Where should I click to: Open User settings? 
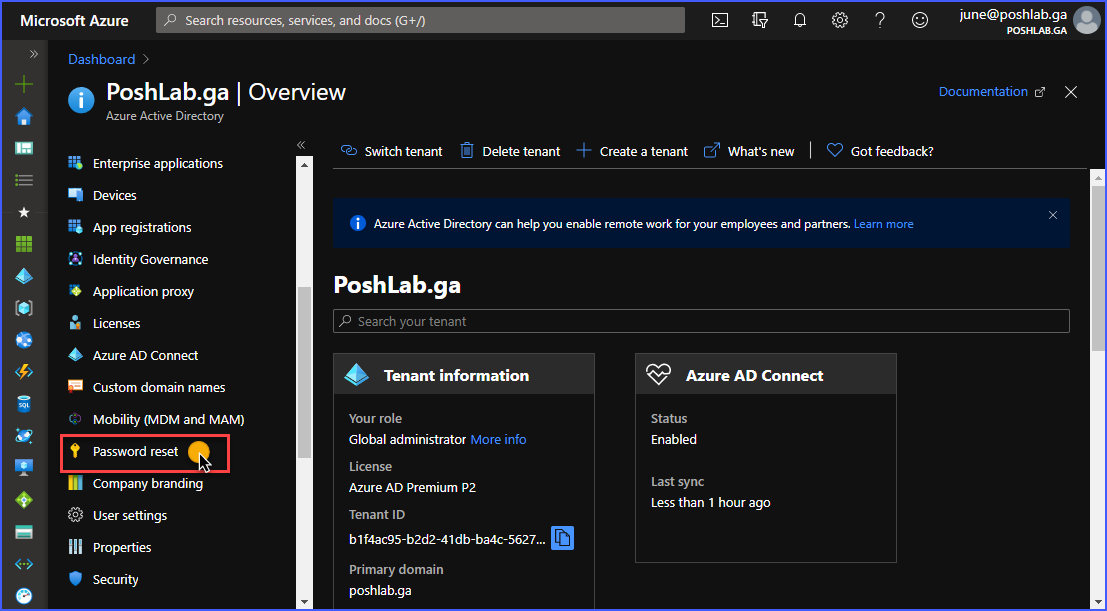coord(130,516)
